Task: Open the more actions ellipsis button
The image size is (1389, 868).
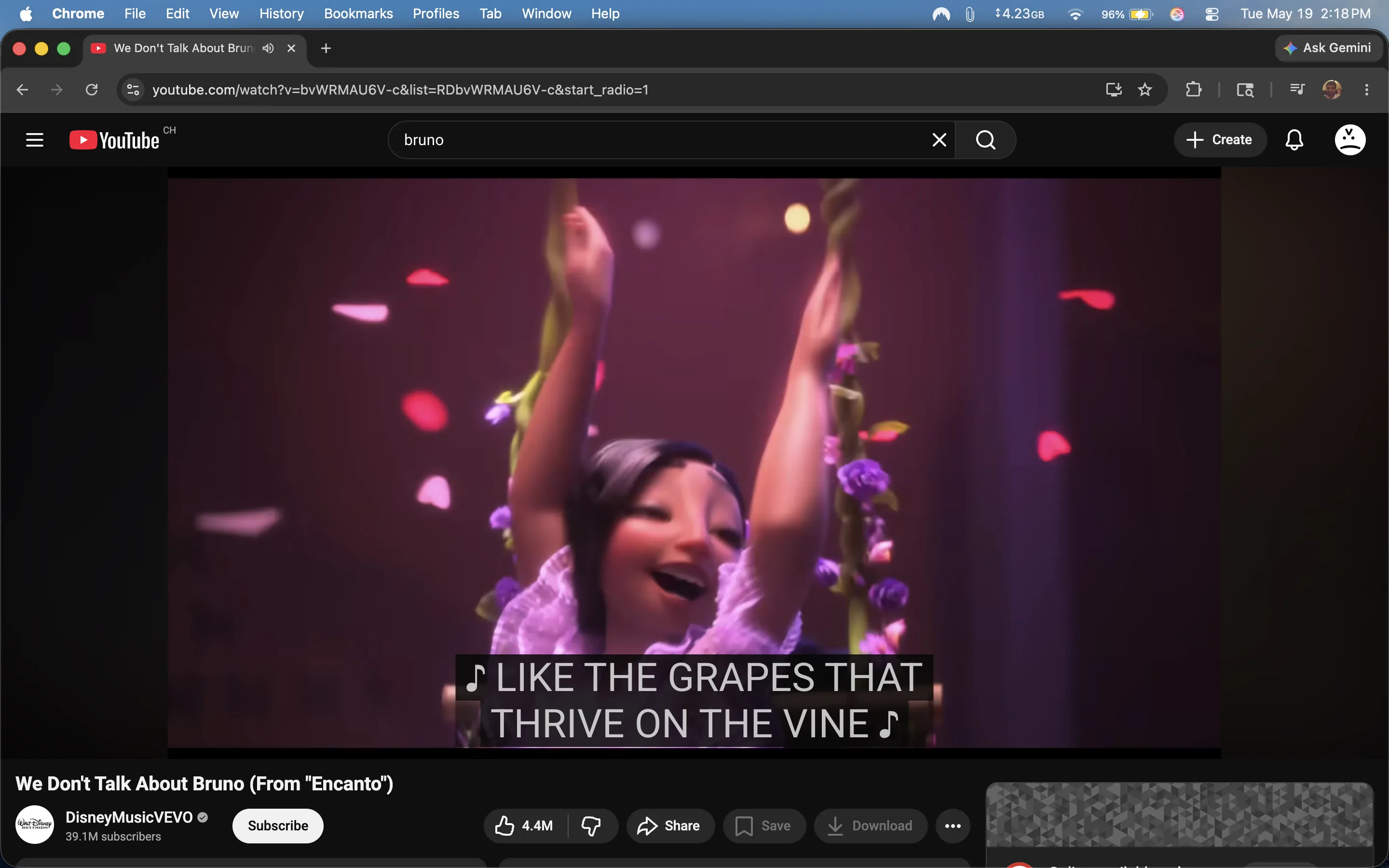Action: click(953, 826)
